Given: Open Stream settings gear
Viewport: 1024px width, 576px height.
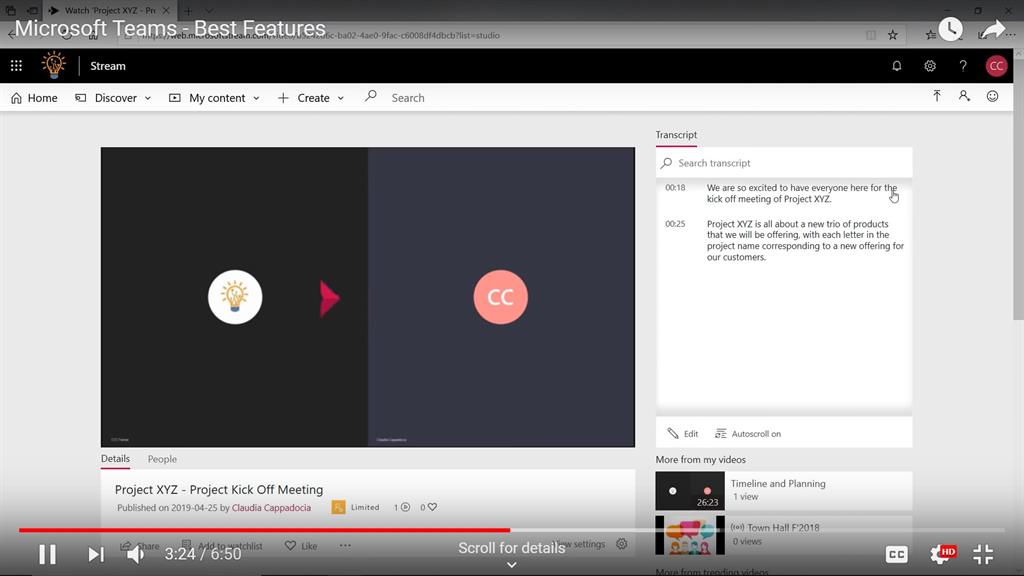Looking at the screenshot, I should [x=930, y=65].
